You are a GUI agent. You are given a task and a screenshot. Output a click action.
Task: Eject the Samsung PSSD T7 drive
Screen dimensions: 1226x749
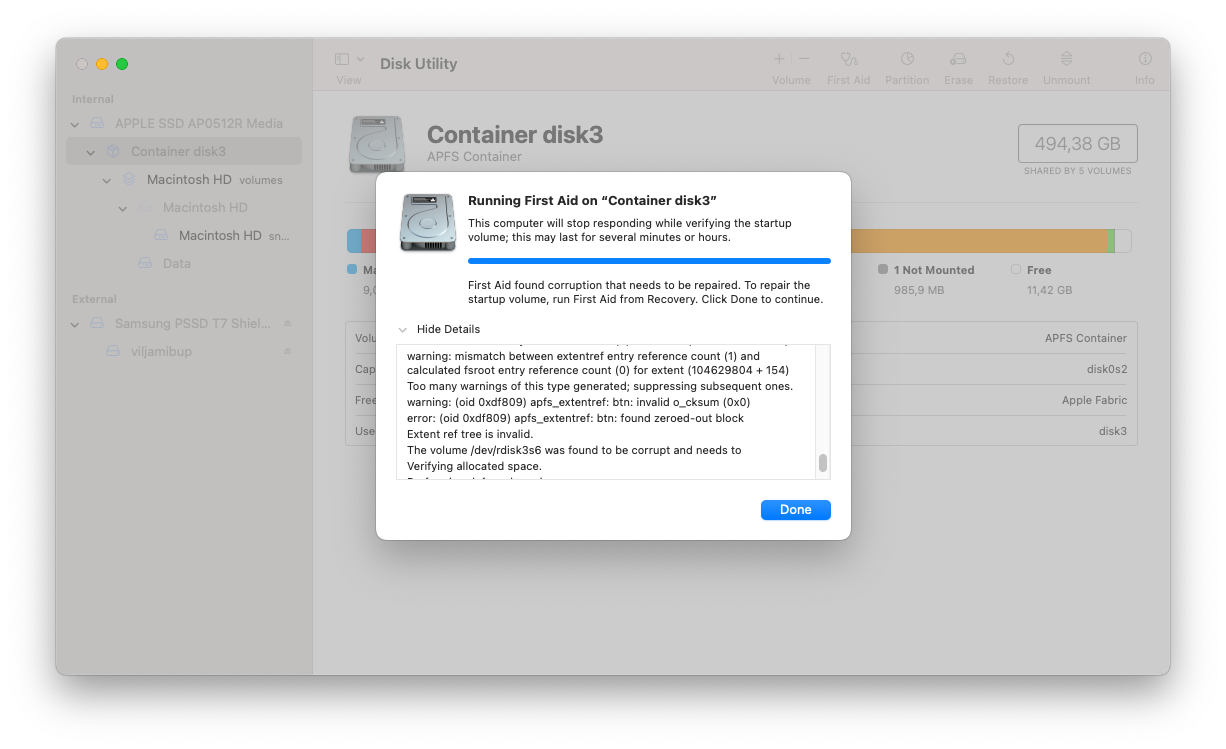288,323
